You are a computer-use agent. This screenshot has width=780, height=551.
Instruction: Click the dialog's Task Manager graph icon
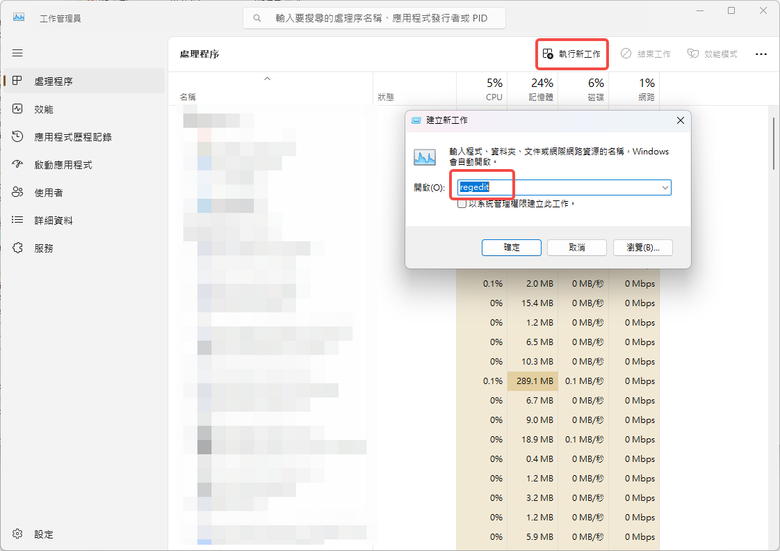425,158
